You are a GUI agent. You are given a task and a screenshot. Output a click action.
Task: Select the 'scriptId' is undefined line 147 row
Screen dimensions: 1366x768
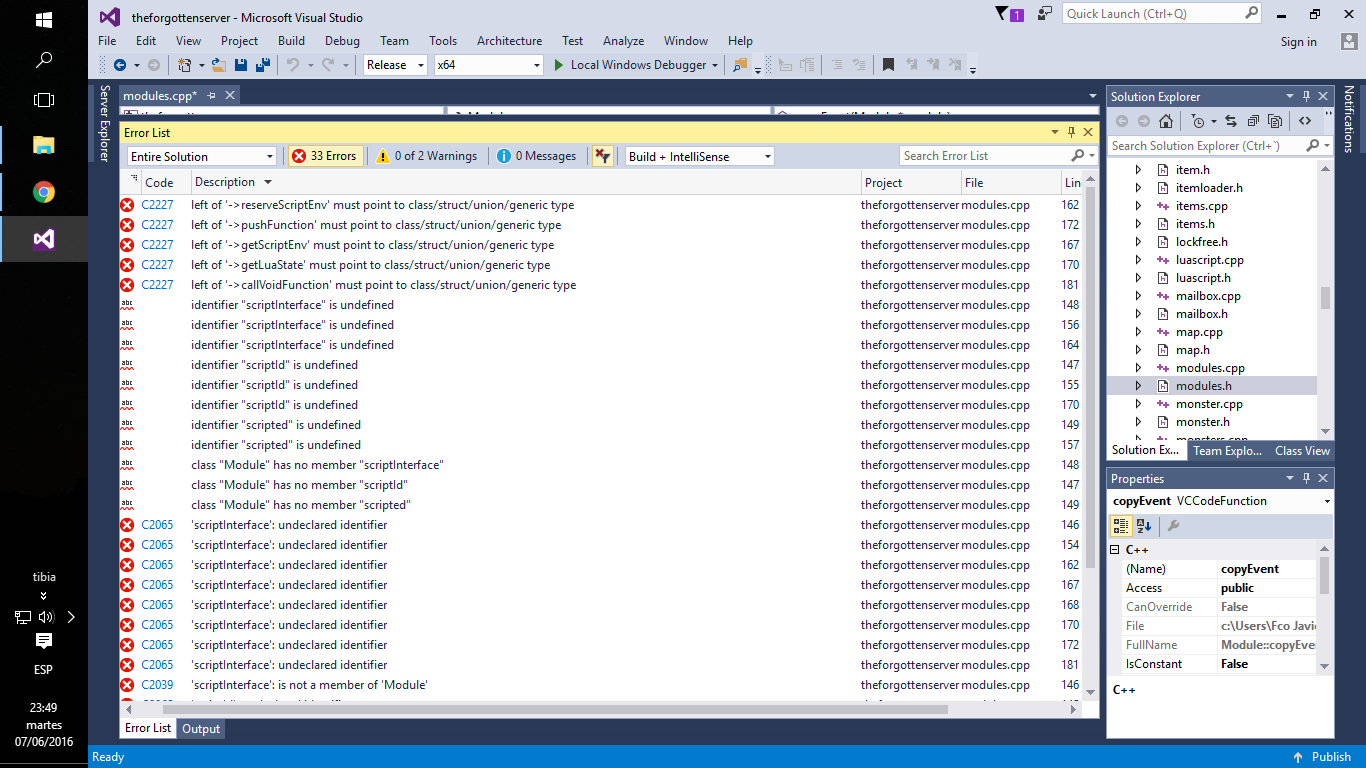click(600, 365)
